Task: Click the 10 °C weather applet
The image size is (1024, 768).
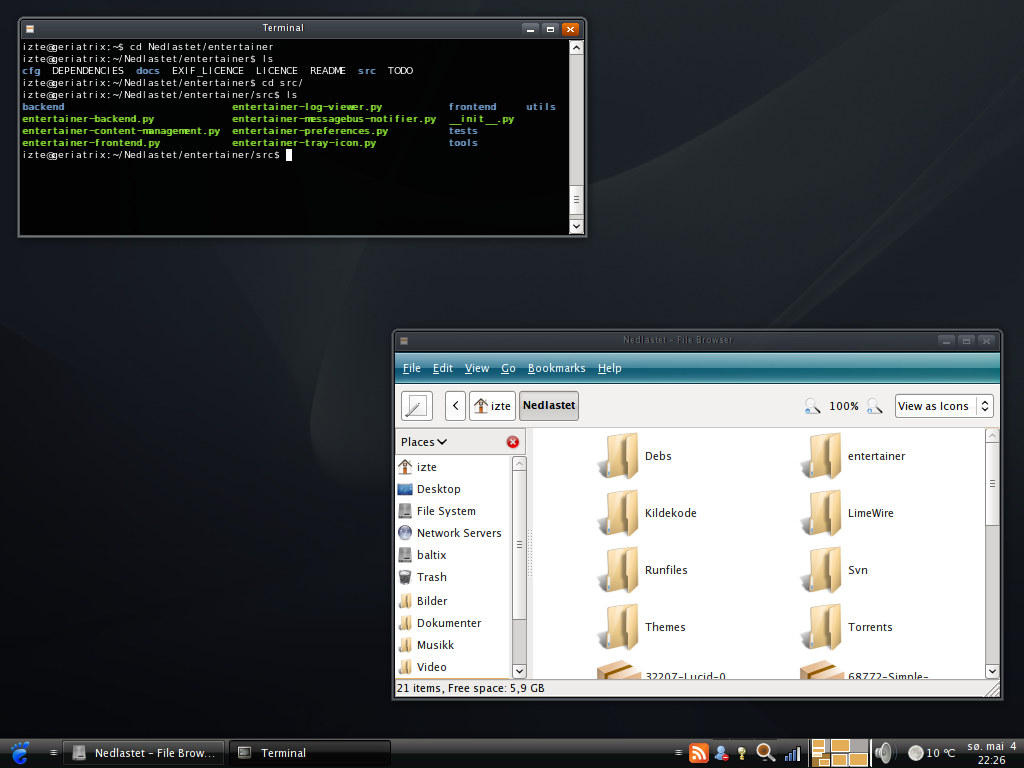Action: tap(932, 753)
